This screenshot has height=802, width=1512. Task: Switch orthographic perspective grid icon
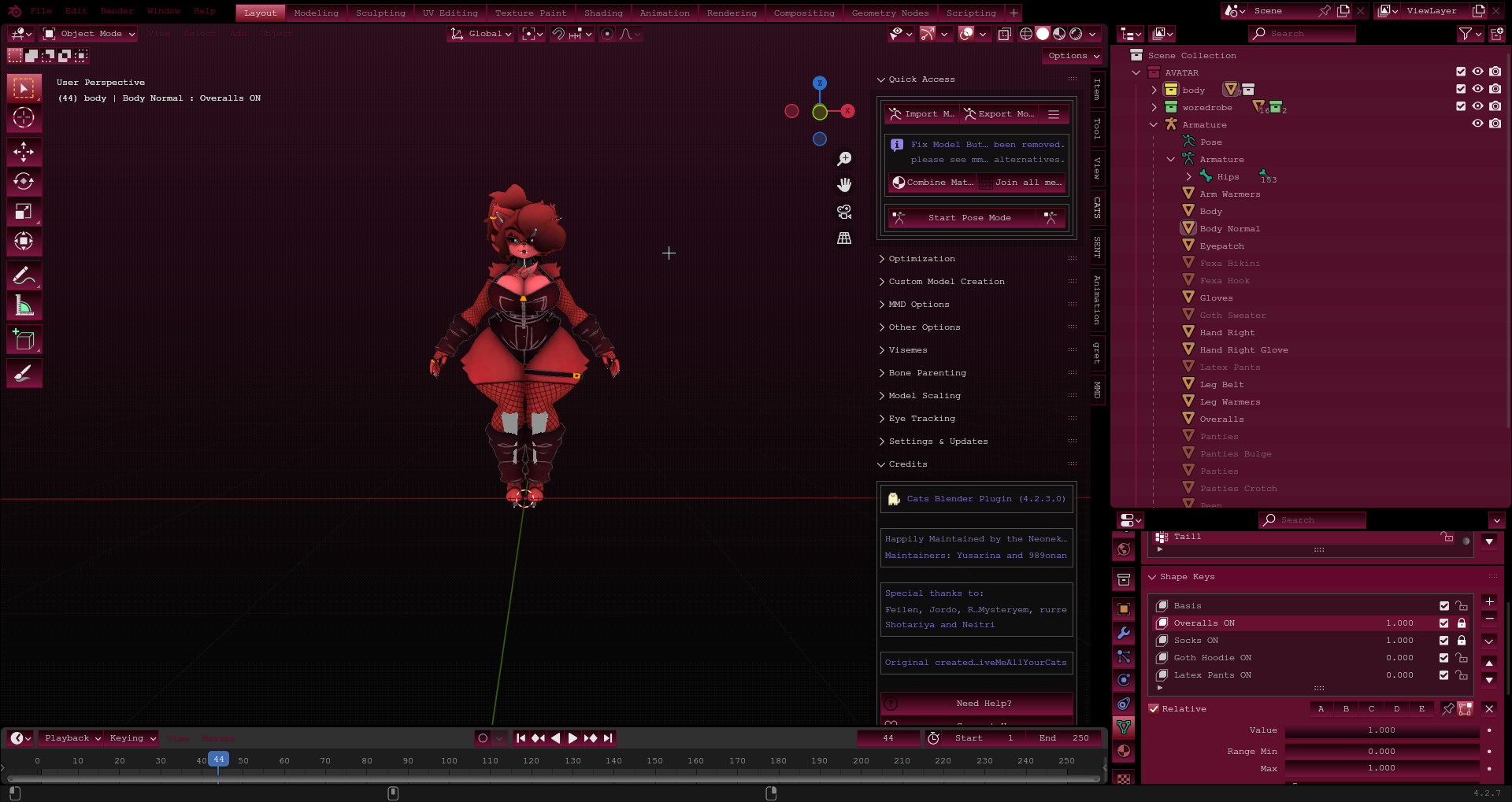tap(844, 238)
